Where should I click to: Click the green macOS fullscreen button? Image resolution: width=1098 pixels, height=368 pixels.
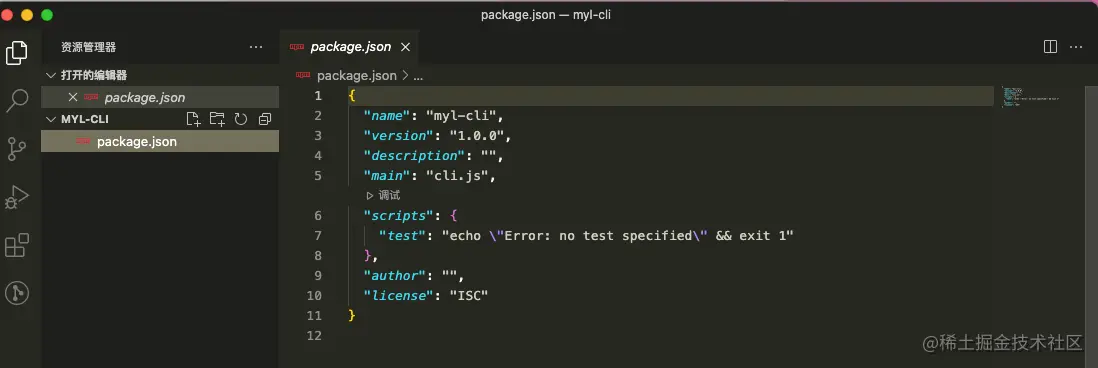point(47,15)
